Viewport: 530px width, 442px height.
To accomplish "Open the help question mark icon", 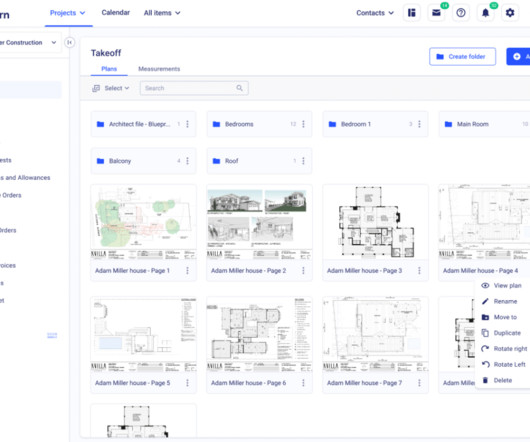I will 461,13.
